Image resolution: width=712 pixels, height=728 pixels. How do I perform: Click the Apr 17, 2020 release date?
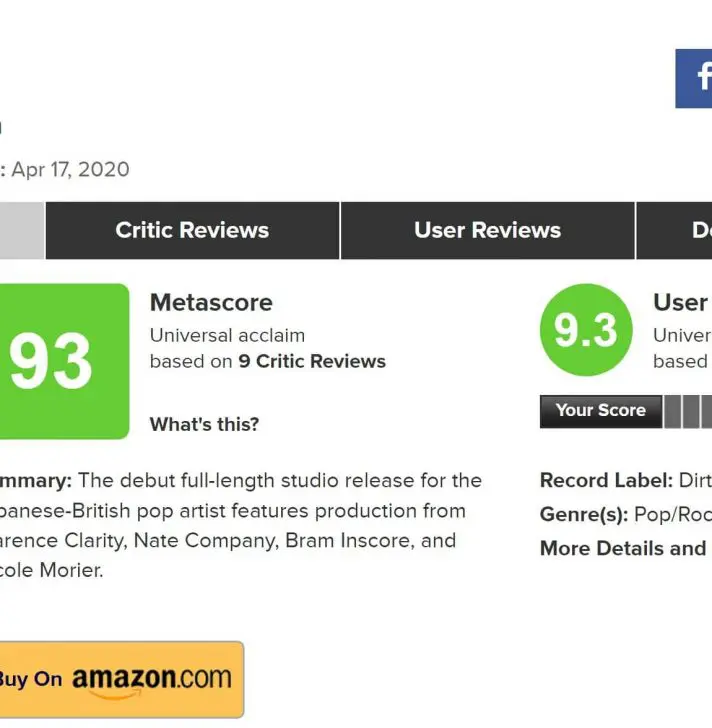pos(70,169)
